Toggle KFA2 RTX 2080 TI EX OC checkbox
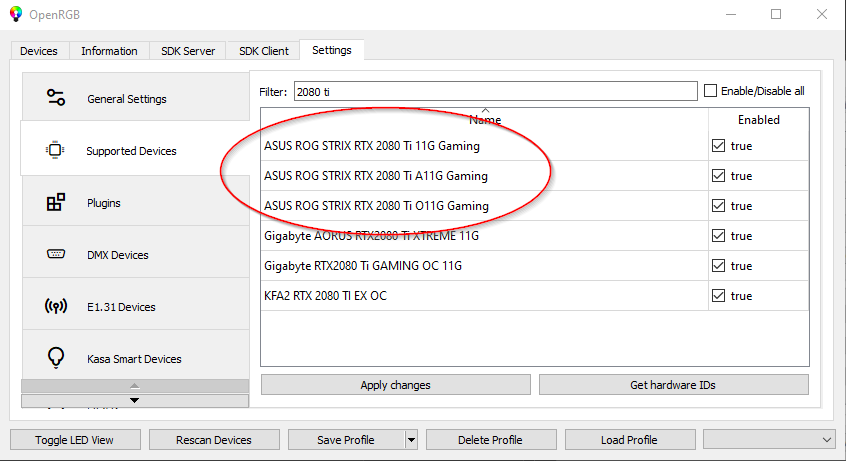Viewport: 846px width, 461px height. coord(718,296)
